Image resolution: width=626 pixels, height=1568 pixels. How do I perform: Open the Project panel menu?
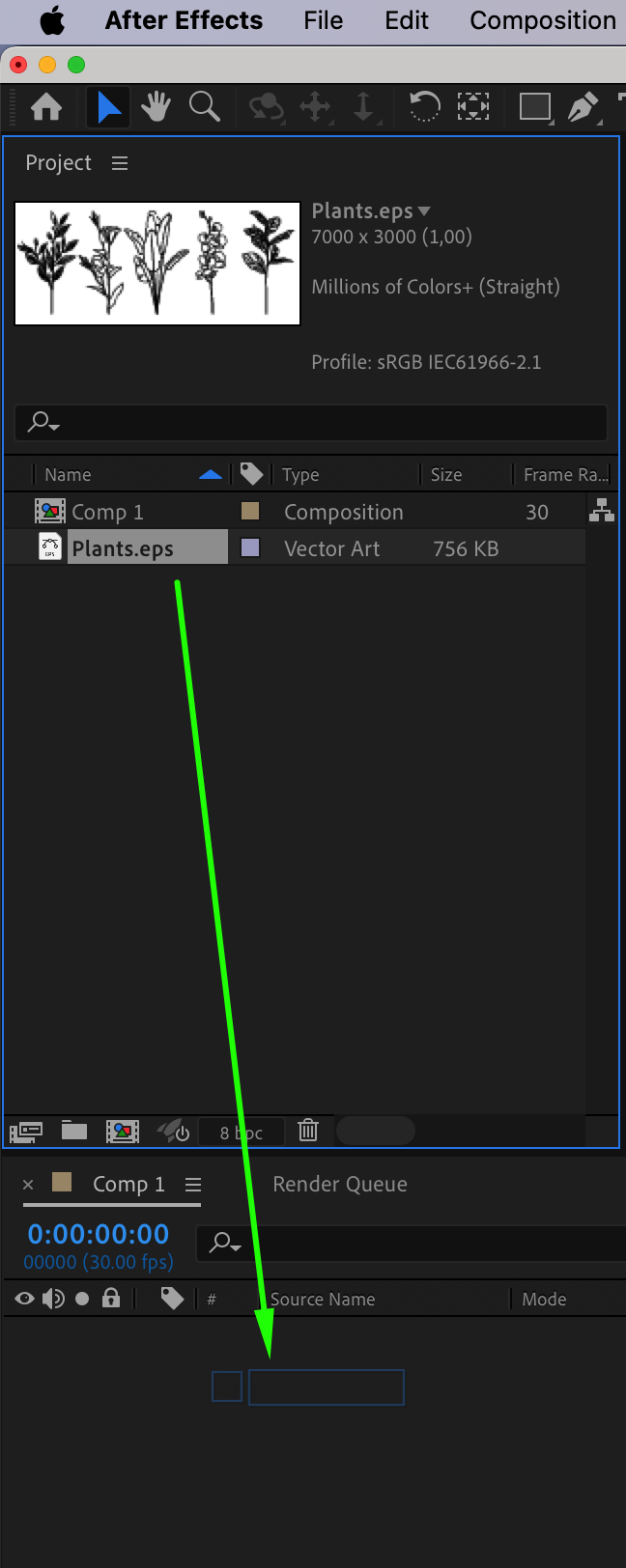point(120,163)
